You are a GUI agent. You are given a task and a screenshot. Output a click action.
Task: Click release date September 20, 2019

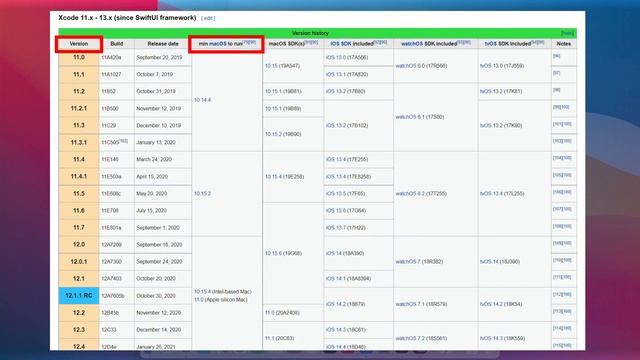click(159, 58)
